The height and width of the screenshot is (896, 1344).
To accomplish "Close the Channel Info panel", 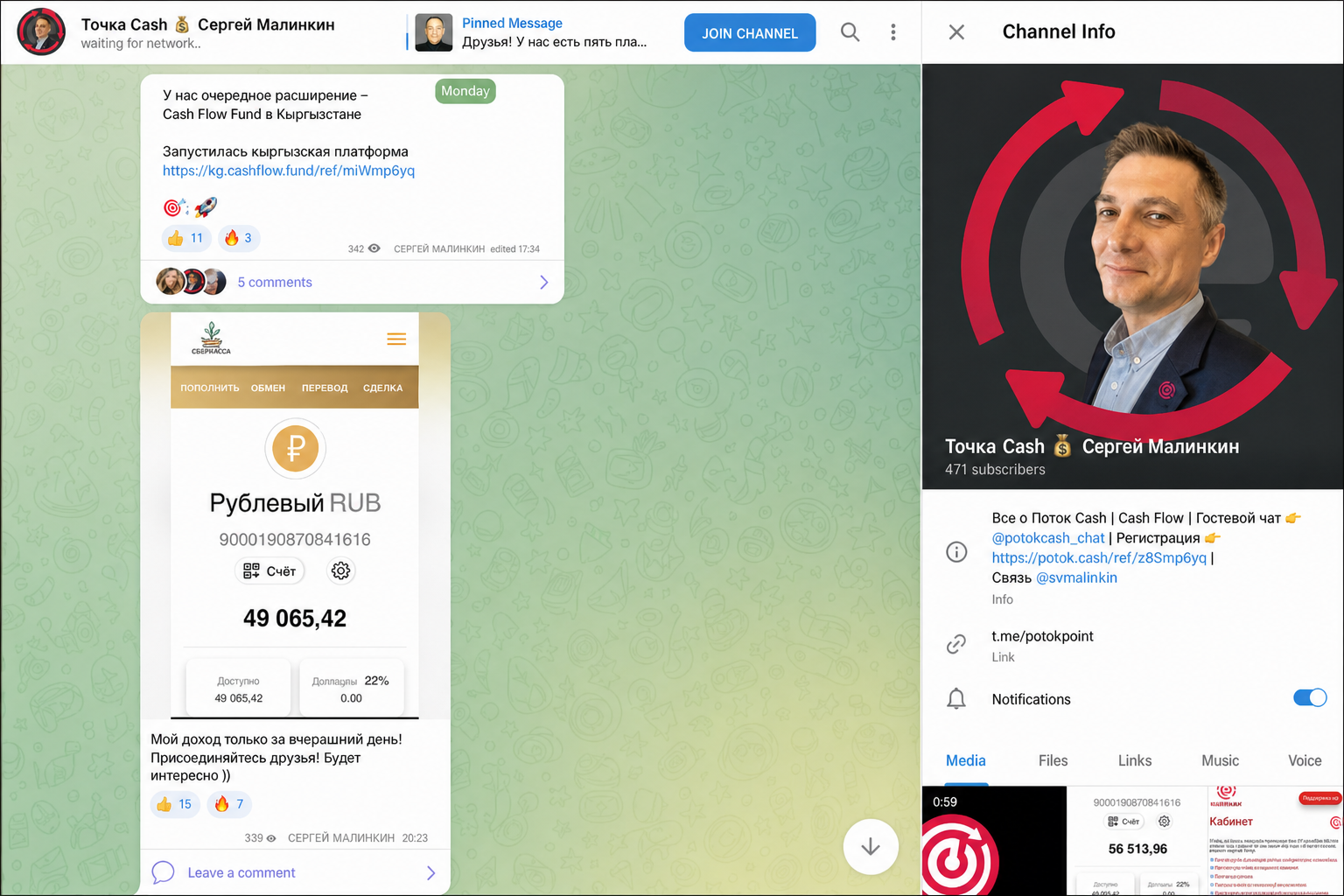I will click(956, 32).
